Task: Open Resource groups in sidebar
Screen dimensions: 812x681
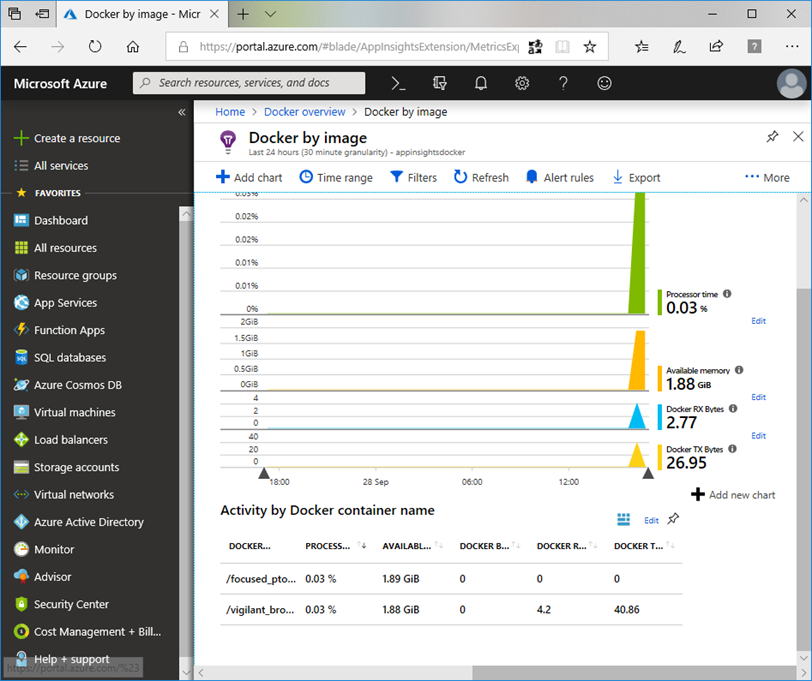Action: [65, 276]
